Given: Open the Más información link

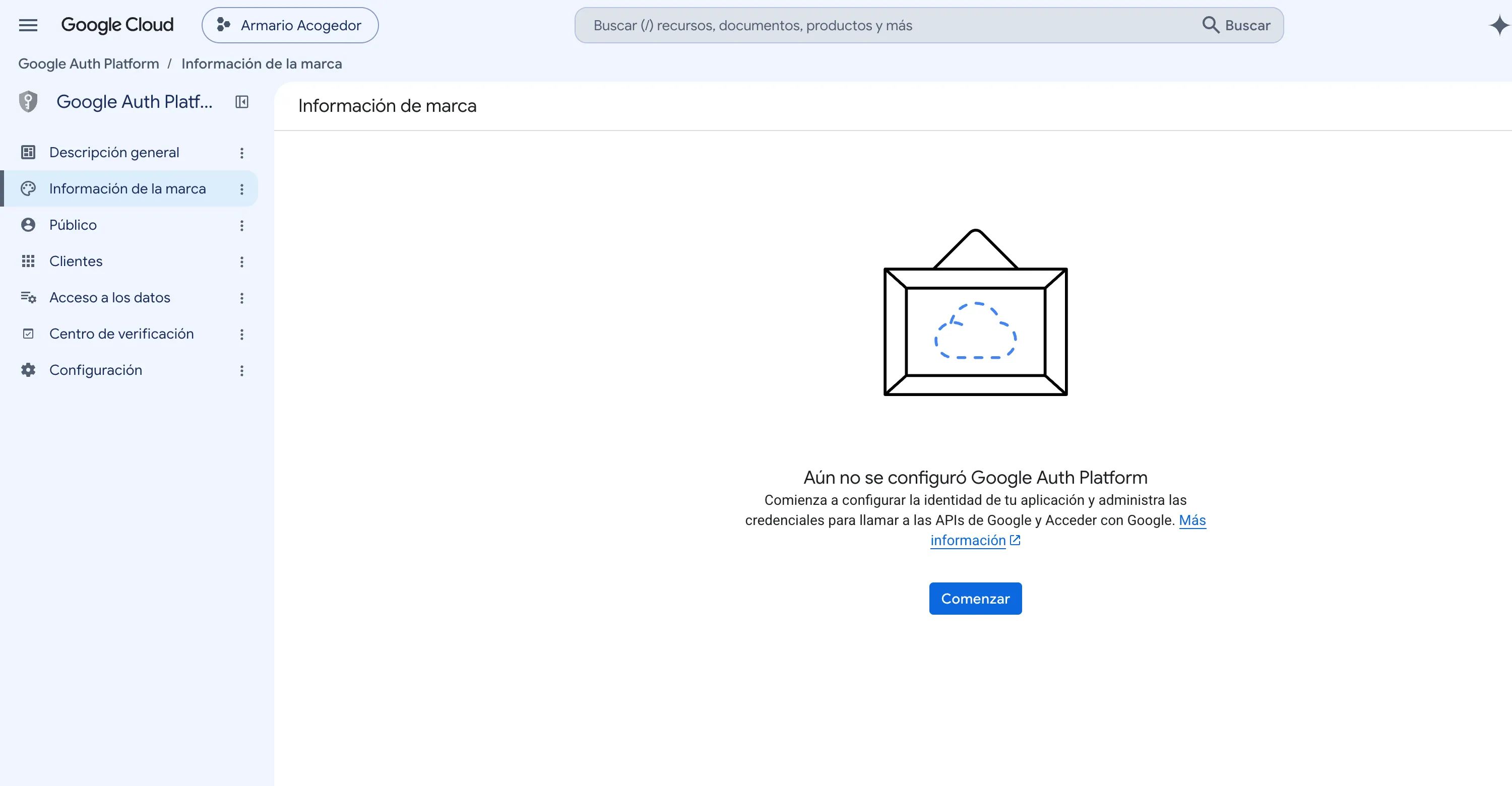Looking at the screenshot, I should pos(969,541).
